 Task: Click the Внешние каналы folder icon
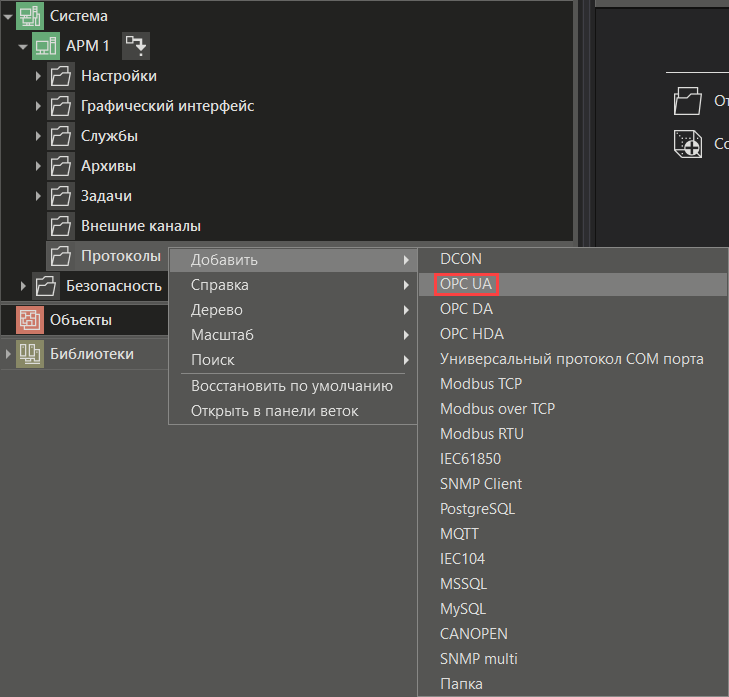click(x=61, y=226)
